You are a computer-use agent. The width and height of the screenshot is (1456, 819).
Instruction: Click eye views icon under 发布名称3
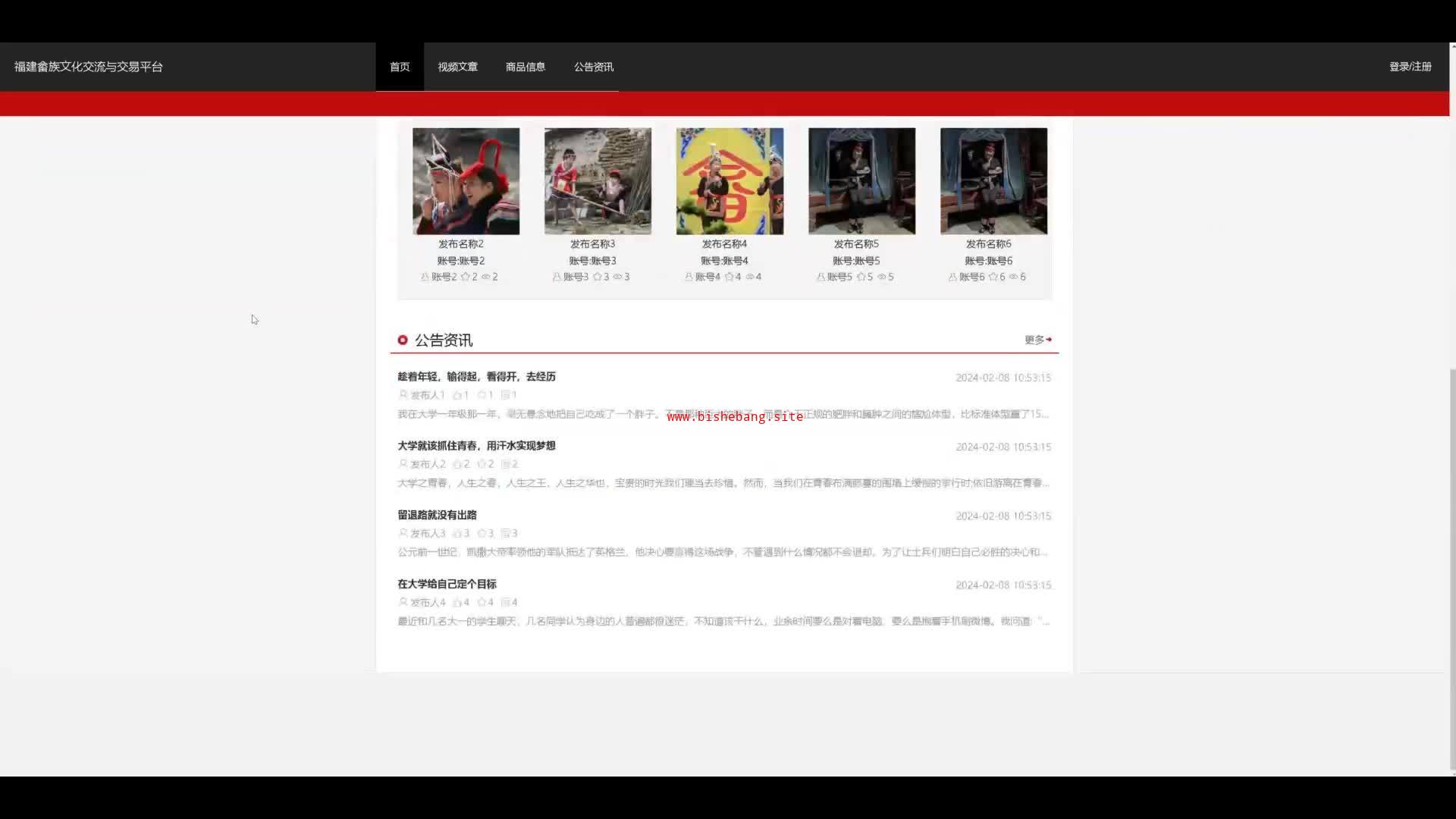tap(617, 277)
